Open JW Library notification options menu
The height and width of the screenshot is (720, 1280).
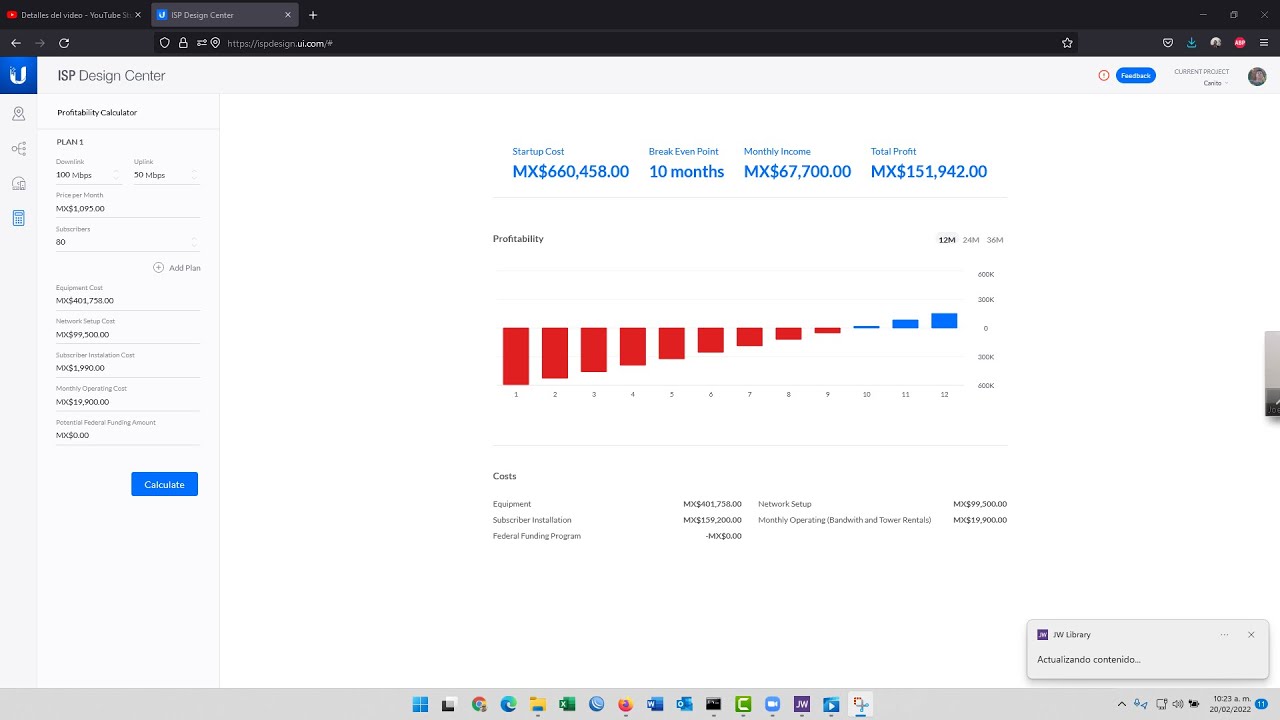pyautogui.click(x=1224, y=634)
